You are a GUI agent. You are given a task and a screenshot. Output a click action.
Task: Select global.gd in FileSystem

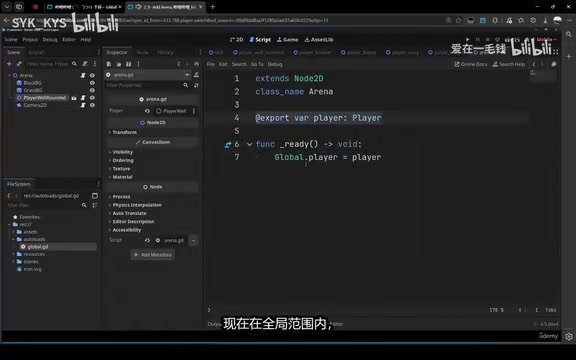coord(37,247)
